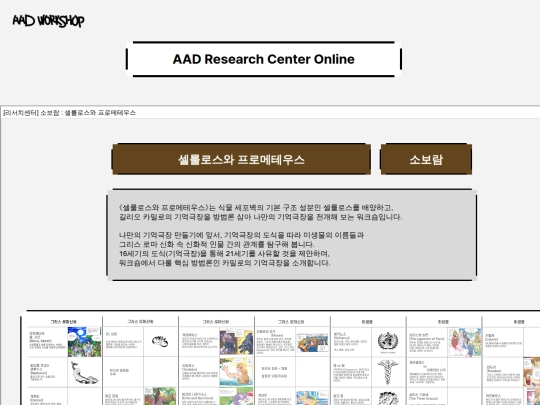Click the AAD Workshop logo
540x405 pixels.
click(x=48, y=21)
